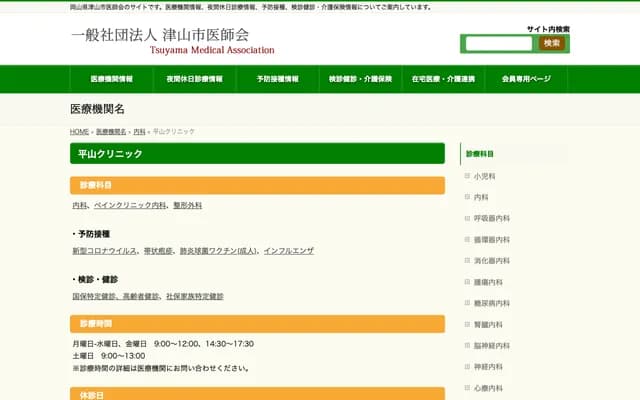
Task: Click the HOME breadcrumb link
Action: (x=80, y=132)
